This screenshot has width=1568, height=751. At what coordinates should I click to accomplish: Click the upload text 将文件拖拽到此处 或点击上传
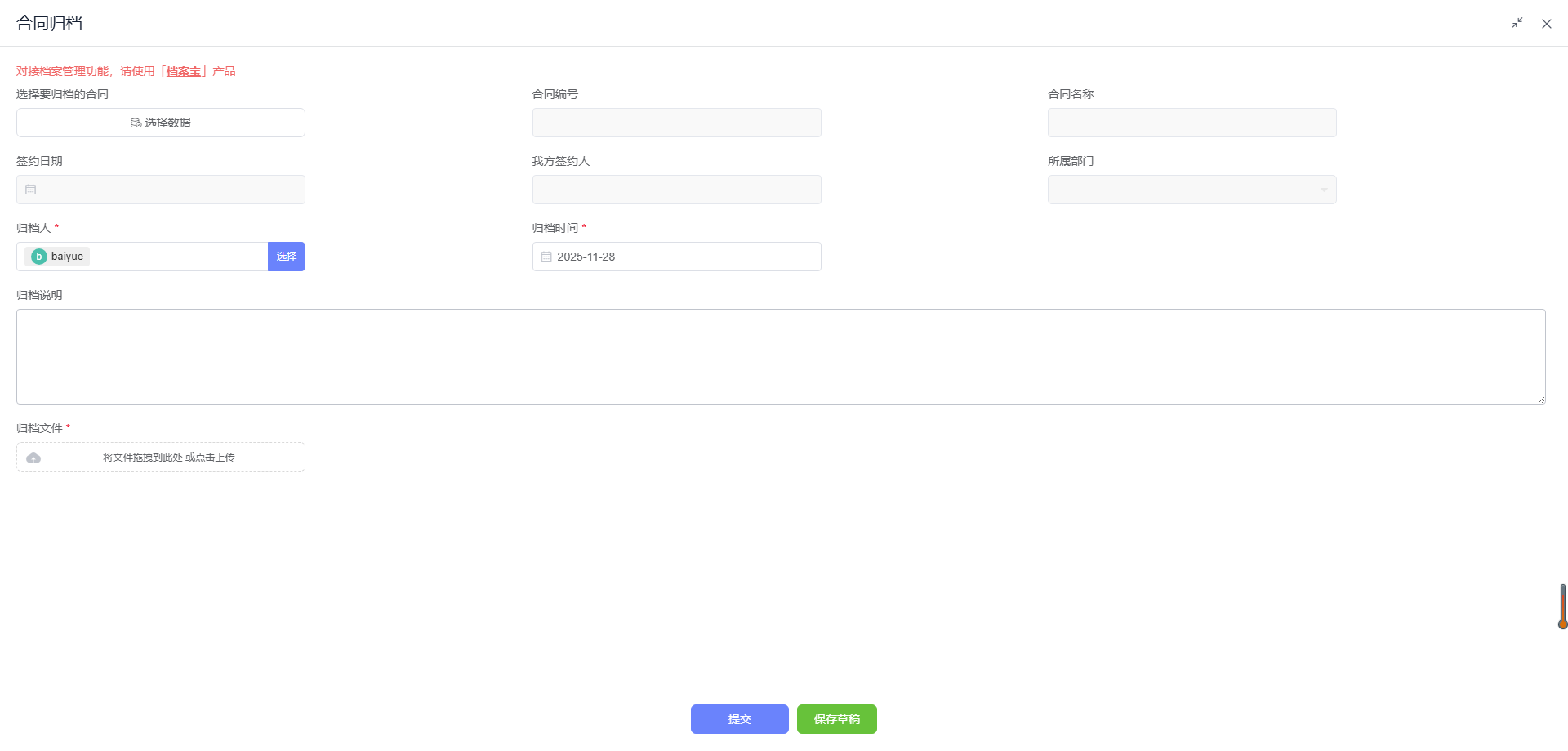(x=169, y=458)
